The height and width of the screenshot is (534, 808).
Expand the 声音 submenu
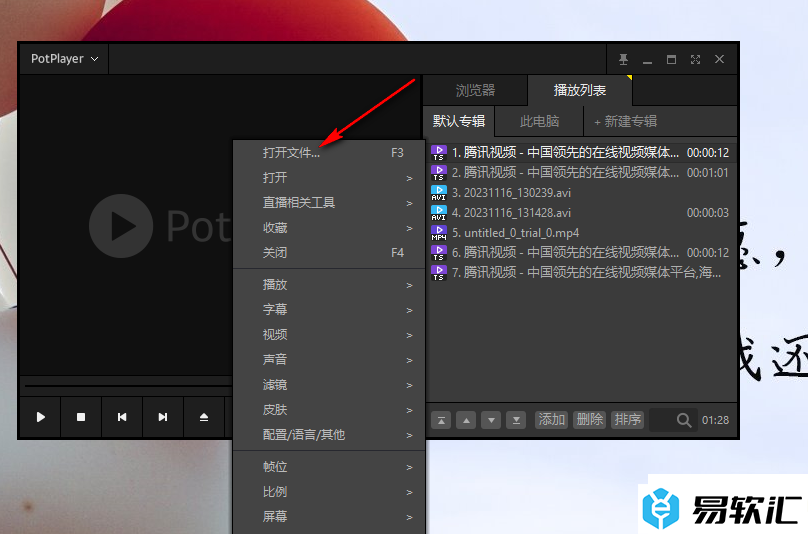pyautogui.click(x=330, y=359)
